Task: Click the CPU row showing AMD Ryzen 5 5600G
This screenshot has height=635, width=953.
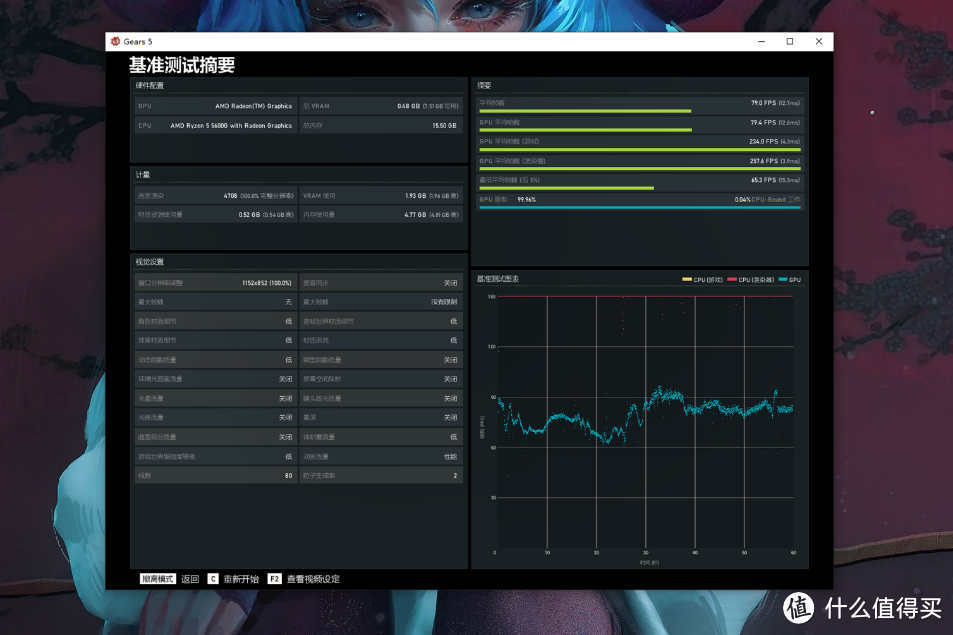Action: pos(216,125)
